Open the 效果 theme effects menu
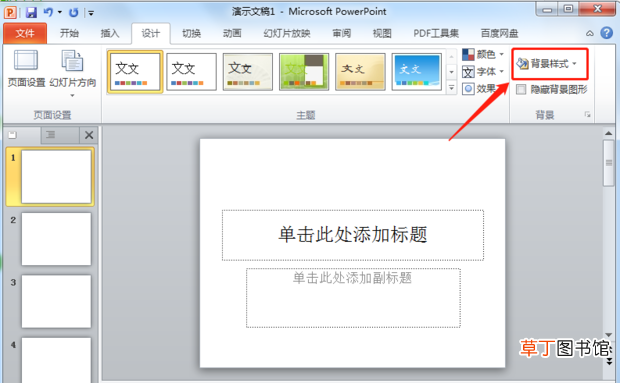The width and height of the screenshot is (620, 383). click(479, 89)
